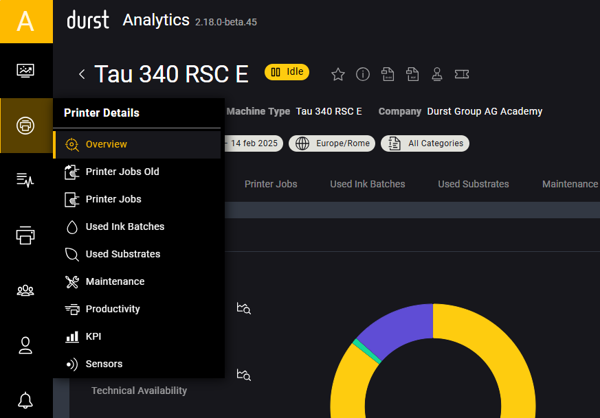Open the dashboard monitor icon in sidebar
This screenshot has width=600, height=418.
[x=26, y=71]
